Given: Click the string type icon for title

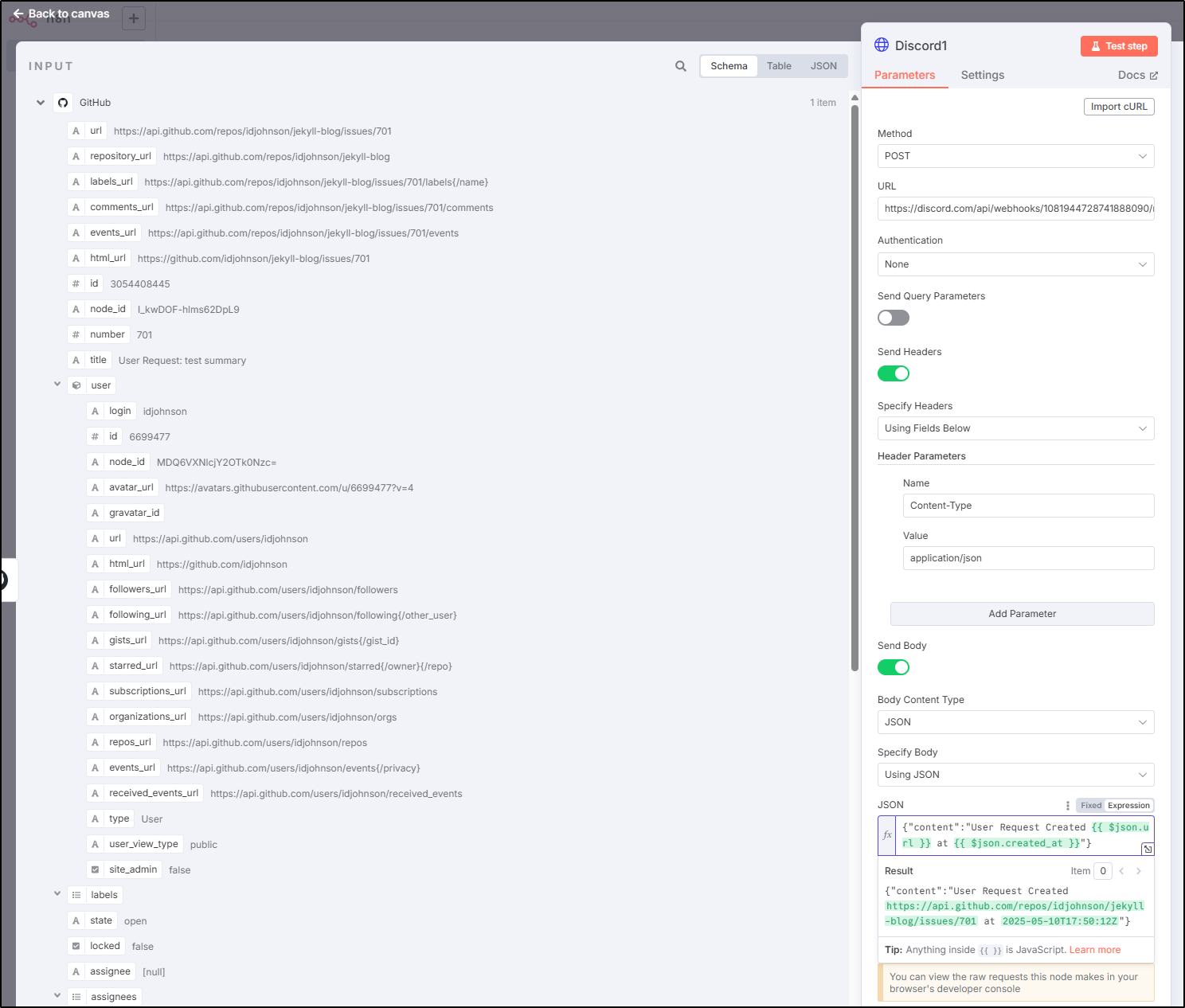Looking at the screenshot, I should 76,360.
